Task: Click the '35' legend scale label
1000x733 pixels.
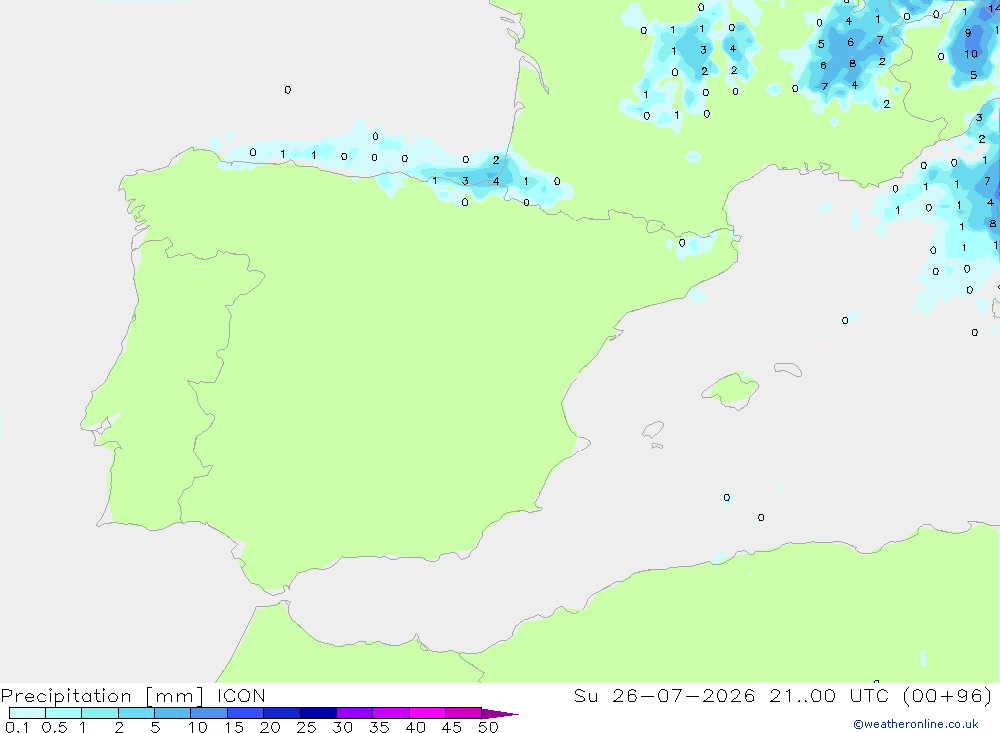Action: point(379,727)
